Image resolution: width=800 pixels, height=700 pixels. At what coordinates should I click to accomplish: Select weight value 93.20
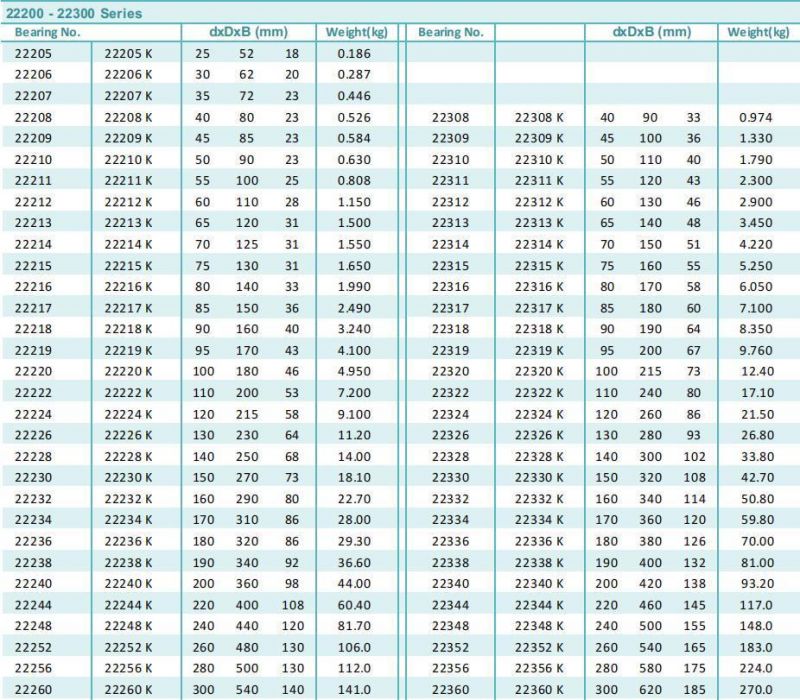[x=758, y=584]
